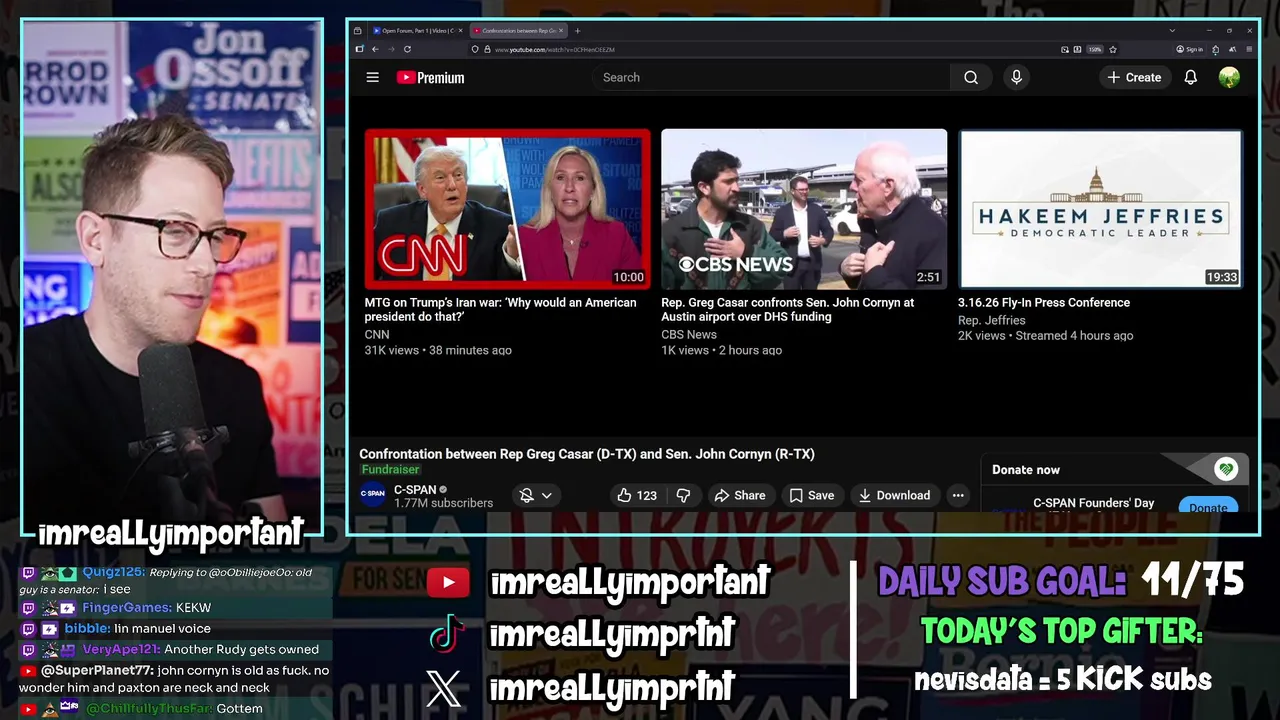This screenshot has width=1280, height=720.
Task: Go to YouTube Premium home logo
Action: (430, 77)
